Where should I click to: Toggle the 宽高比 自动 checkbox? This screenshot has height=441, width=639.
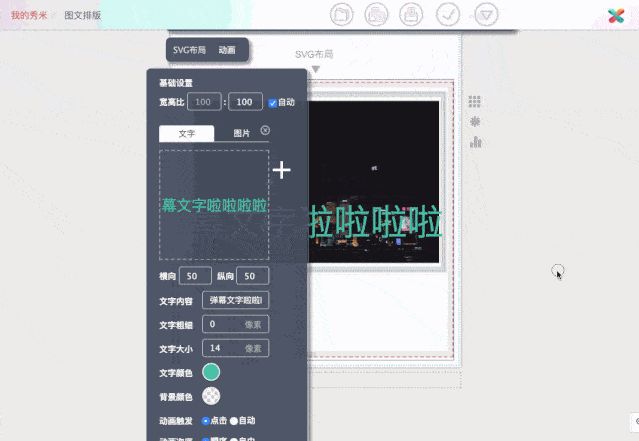[273, 103]
